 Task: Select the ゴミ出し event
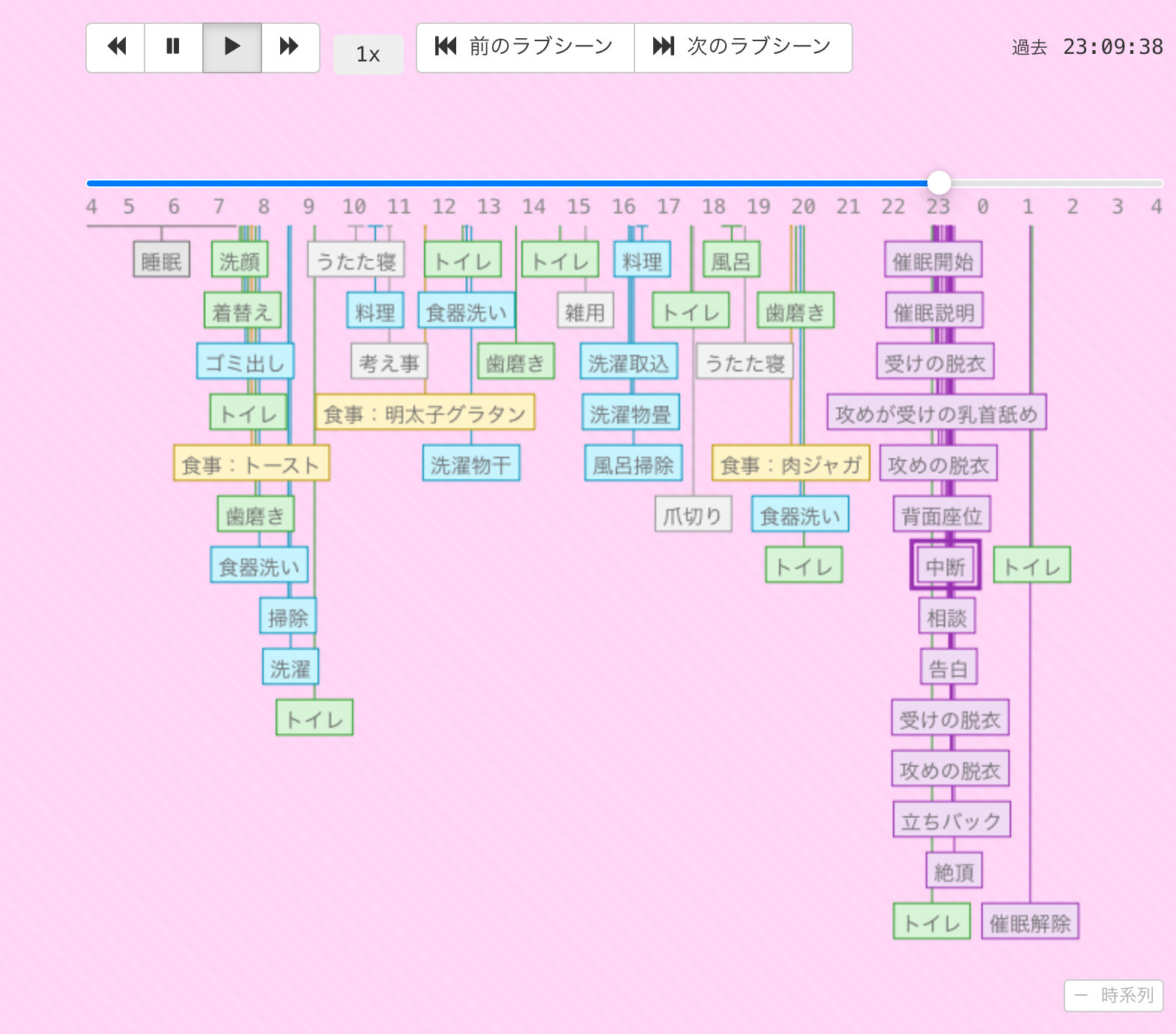245,362
